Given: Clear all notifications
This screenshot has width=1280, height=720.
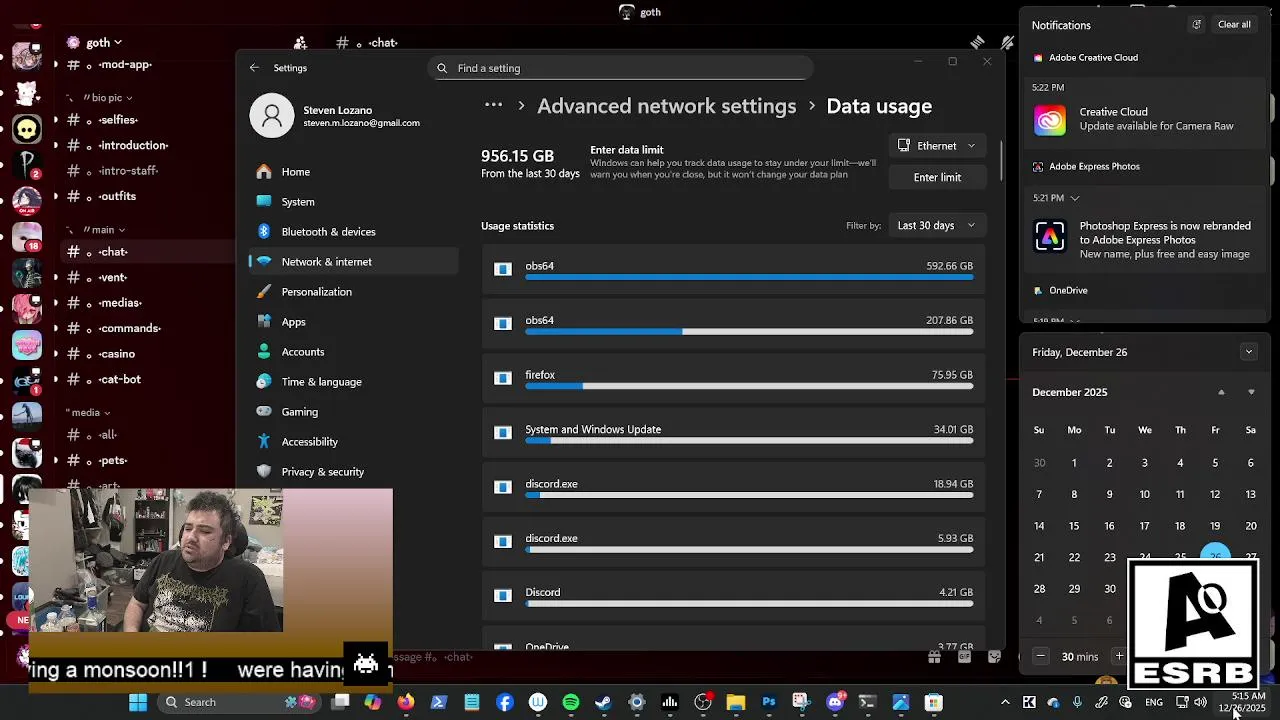Looking at the screenshot, I should point(1234,25).
